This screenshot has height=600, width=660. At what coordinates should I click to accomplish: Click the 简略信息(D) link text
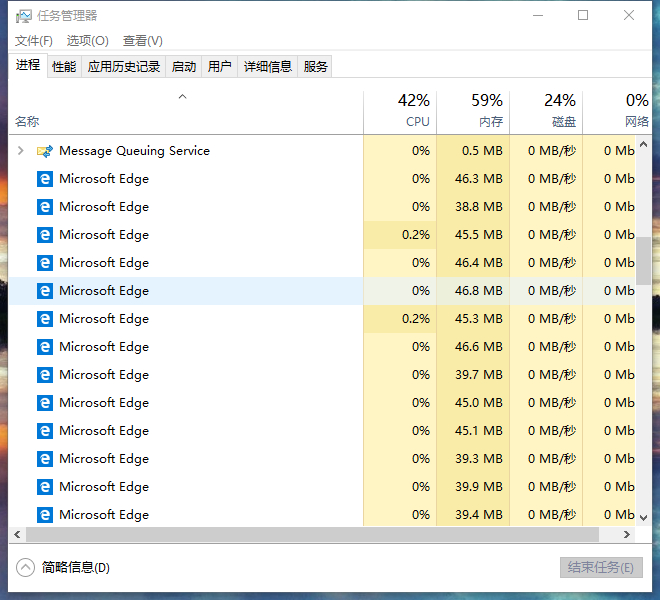(x=76, y=568)
